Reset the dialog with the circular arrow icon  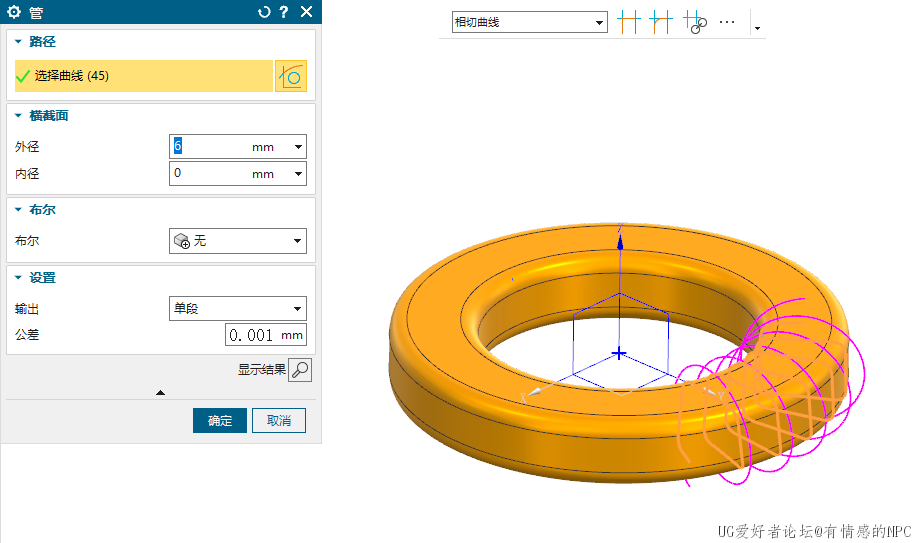pyautogui.click(x=264, y=12)
